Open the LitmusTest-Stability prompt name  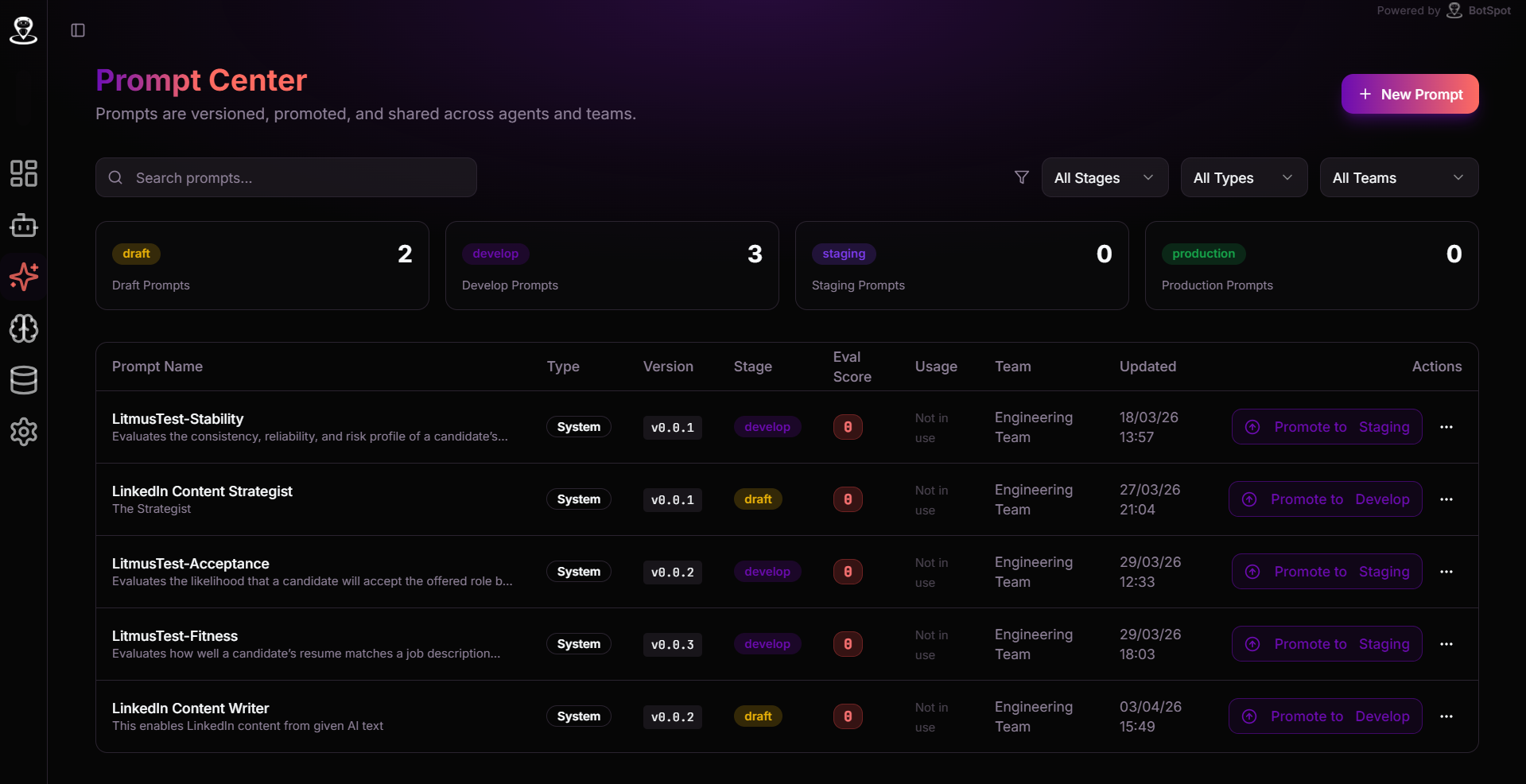177,419
